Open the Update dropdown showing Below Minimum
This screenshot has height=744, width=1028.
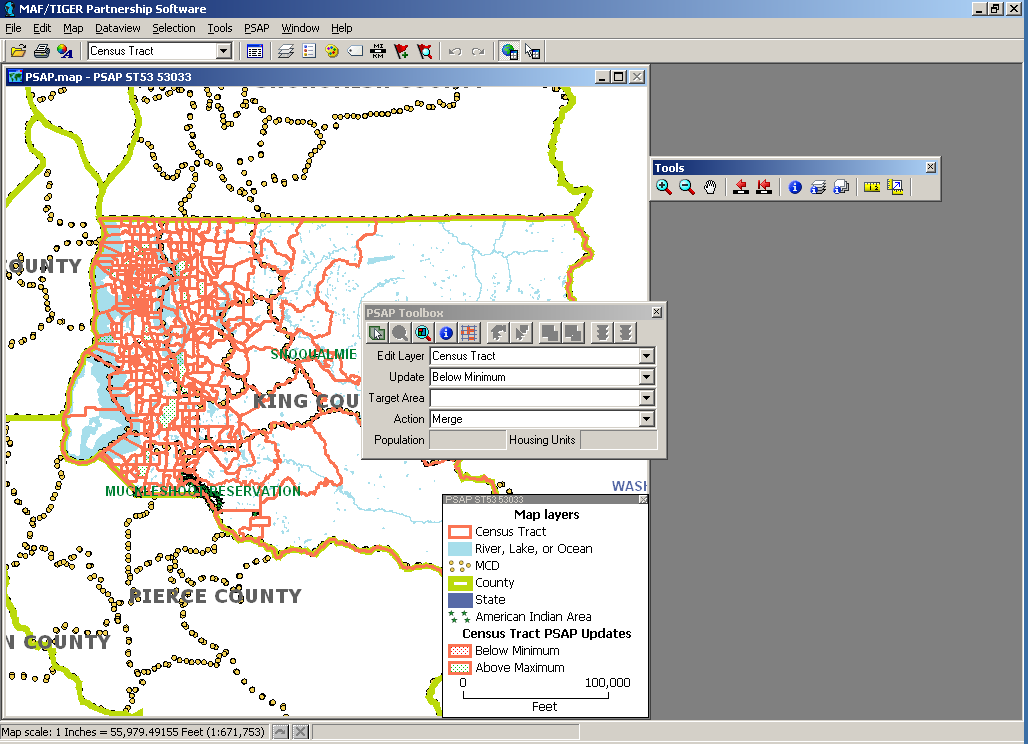click(647, 377)
